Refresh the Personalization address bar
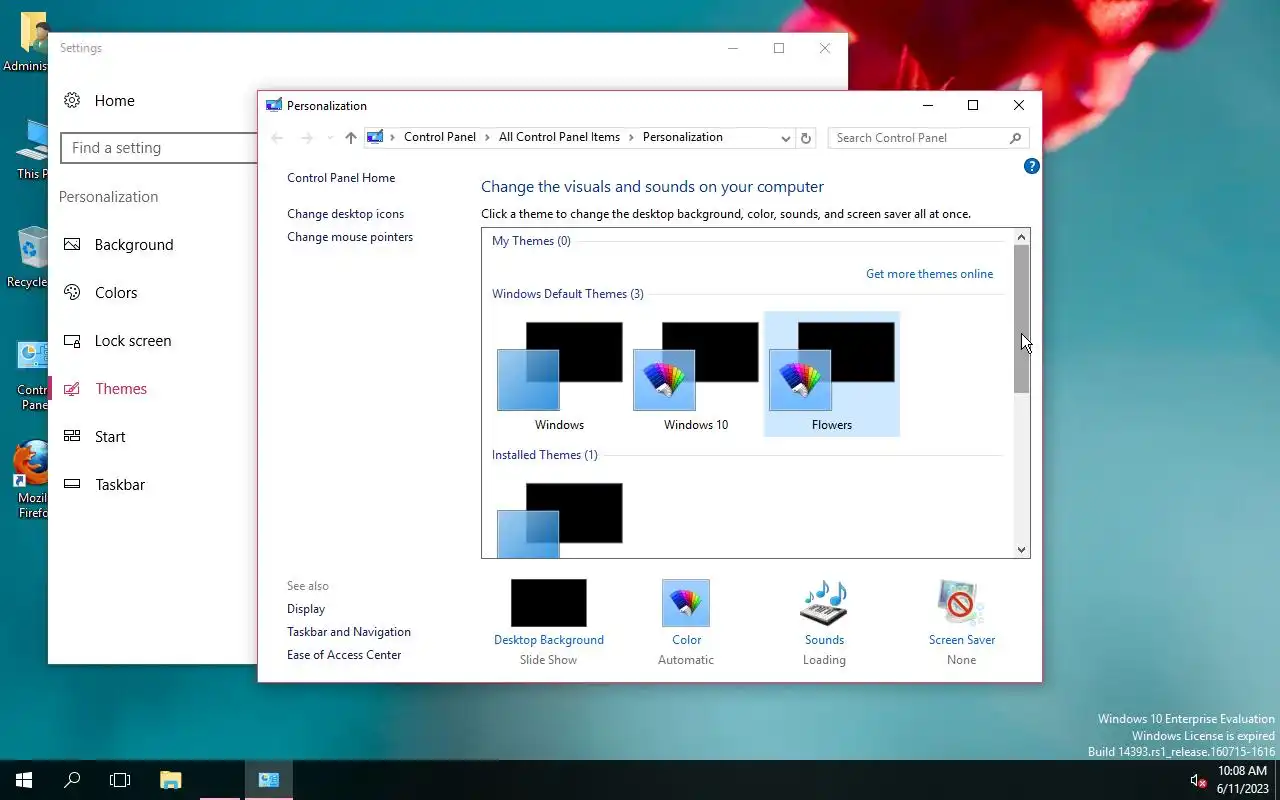This screenshot has width=1280, height=800. point(806,138)
